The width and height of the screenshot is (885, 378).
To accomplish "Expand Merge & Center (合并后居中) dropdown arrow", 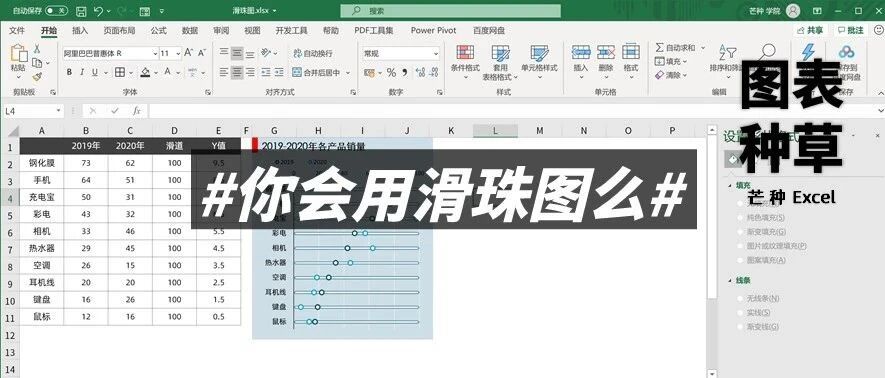I will point(348,73).
